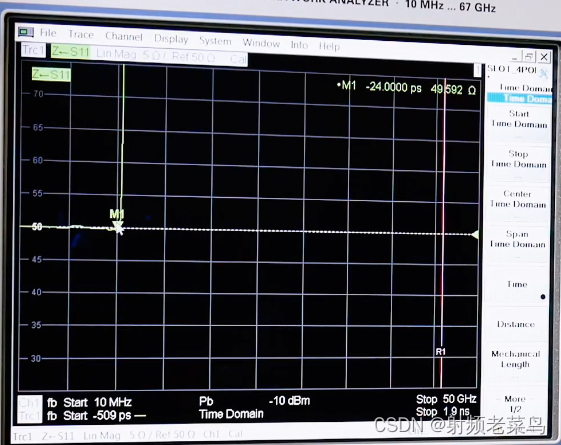Click the Ch1 channel label at bottom
The height and width of the screenshot is (445, 561).
[x=30, y=403]
